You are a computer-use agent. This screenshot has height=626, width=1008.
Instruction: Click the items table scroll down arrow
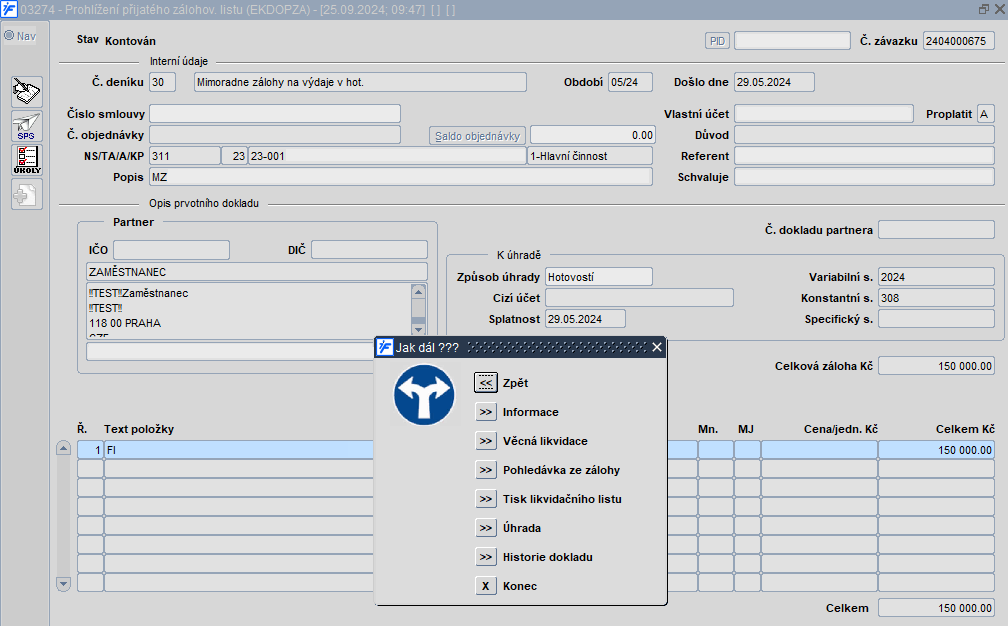[x=63, y=584]
